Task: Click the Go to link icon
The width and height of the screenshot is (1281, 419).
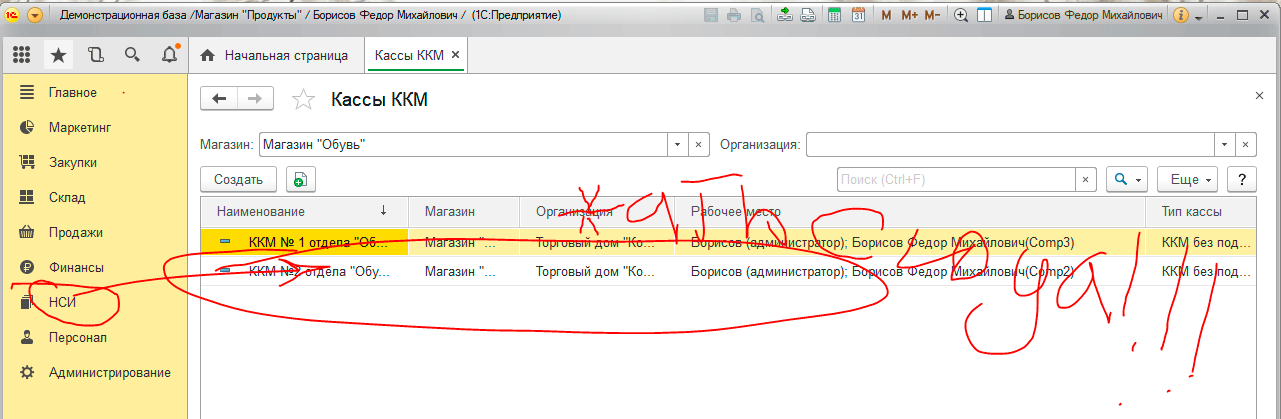Action: point(808,15)
